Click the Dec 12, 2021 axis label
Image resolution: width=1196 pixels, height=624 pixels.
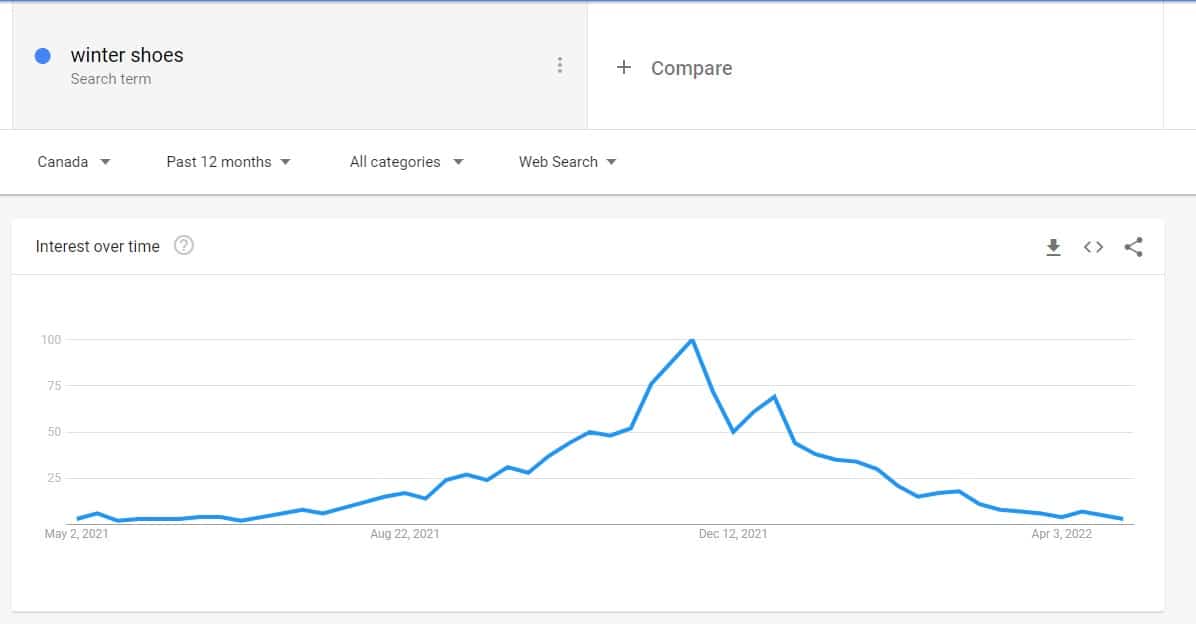pyautogui.click(x=733, y=534)
